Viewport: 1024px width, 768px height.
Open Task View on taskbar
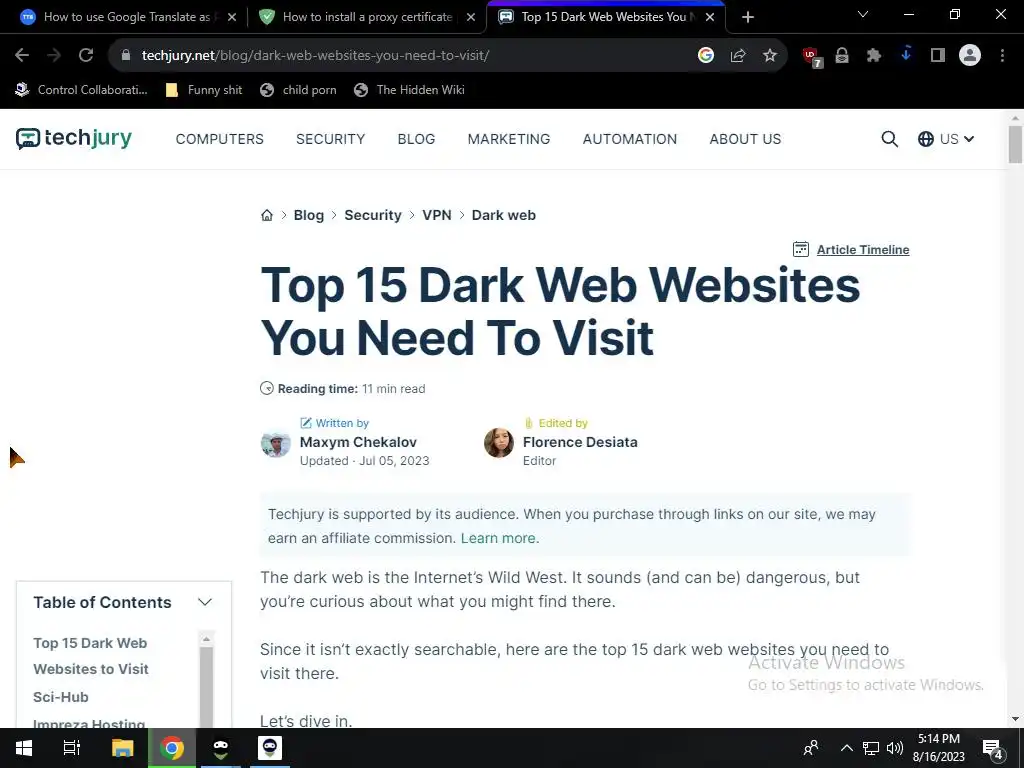72,748
